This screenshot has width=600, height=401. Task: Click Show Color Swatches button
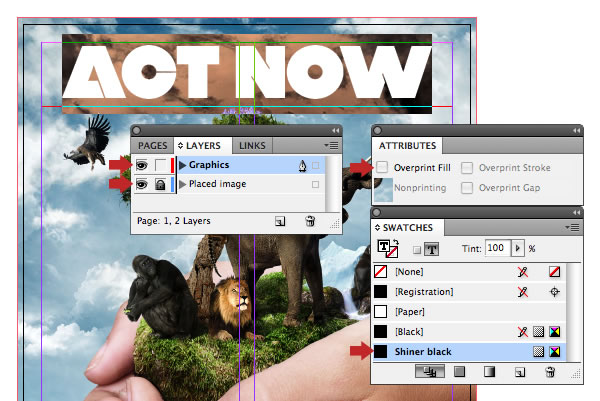460,372
